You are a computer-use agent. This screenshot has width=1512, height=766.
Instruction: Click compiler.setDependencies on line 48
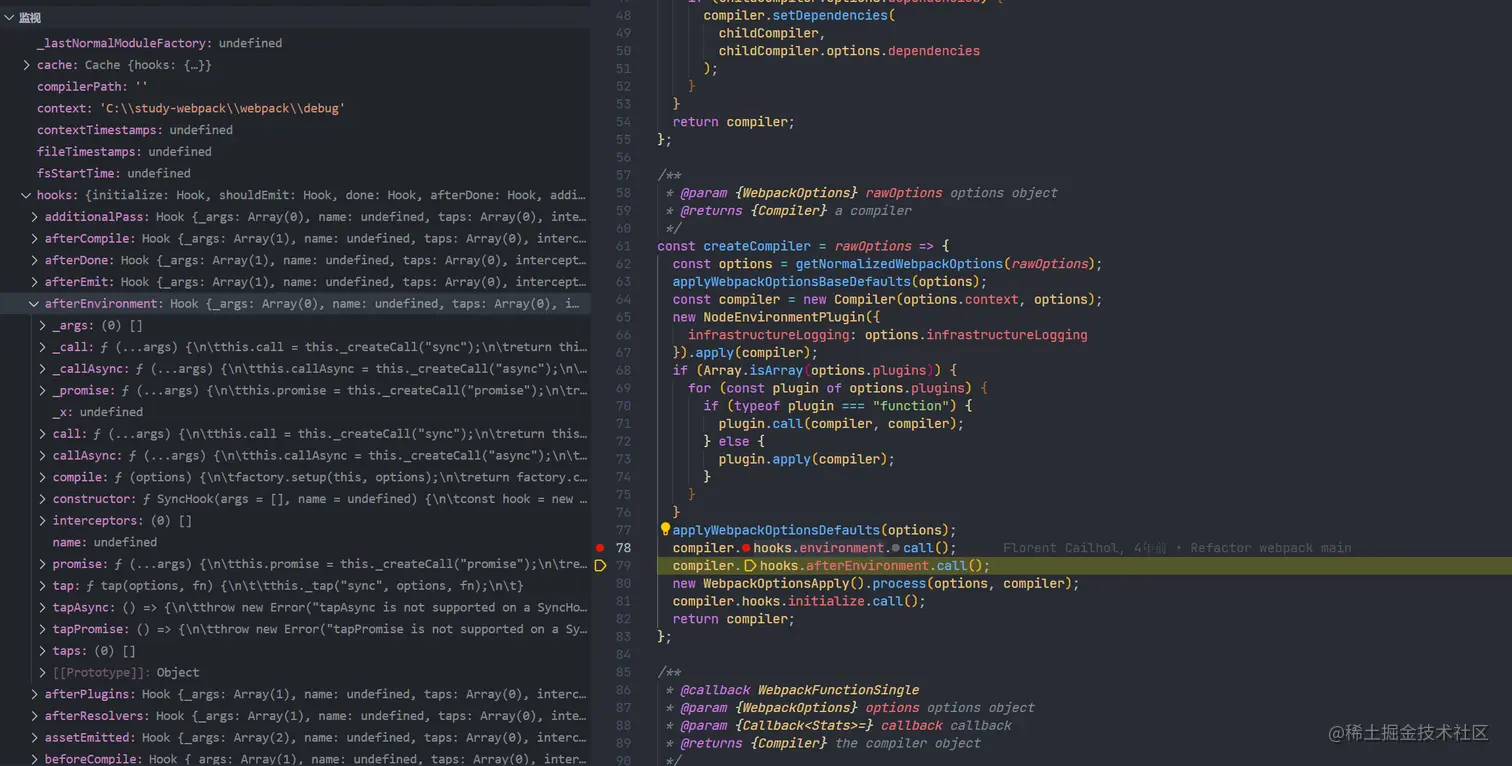[x=795, y=16]
